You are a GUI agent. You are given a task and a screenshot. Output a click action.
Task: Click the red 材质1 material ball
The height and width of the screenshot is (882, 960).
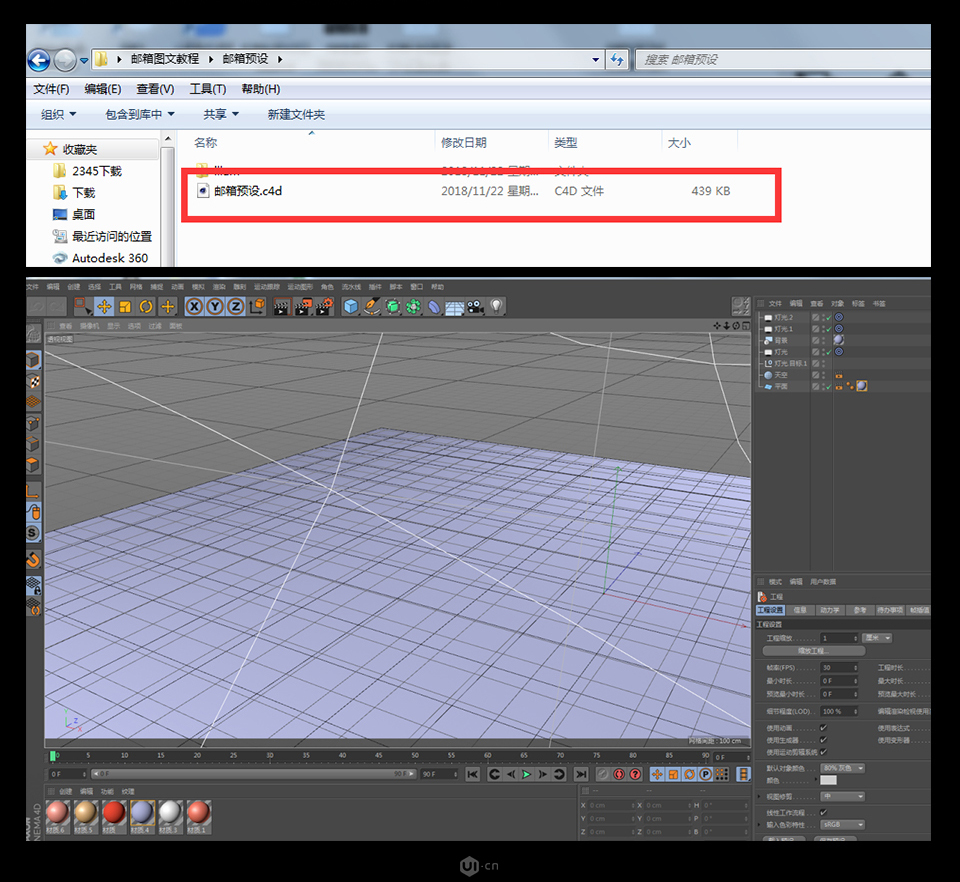[199, 812]
